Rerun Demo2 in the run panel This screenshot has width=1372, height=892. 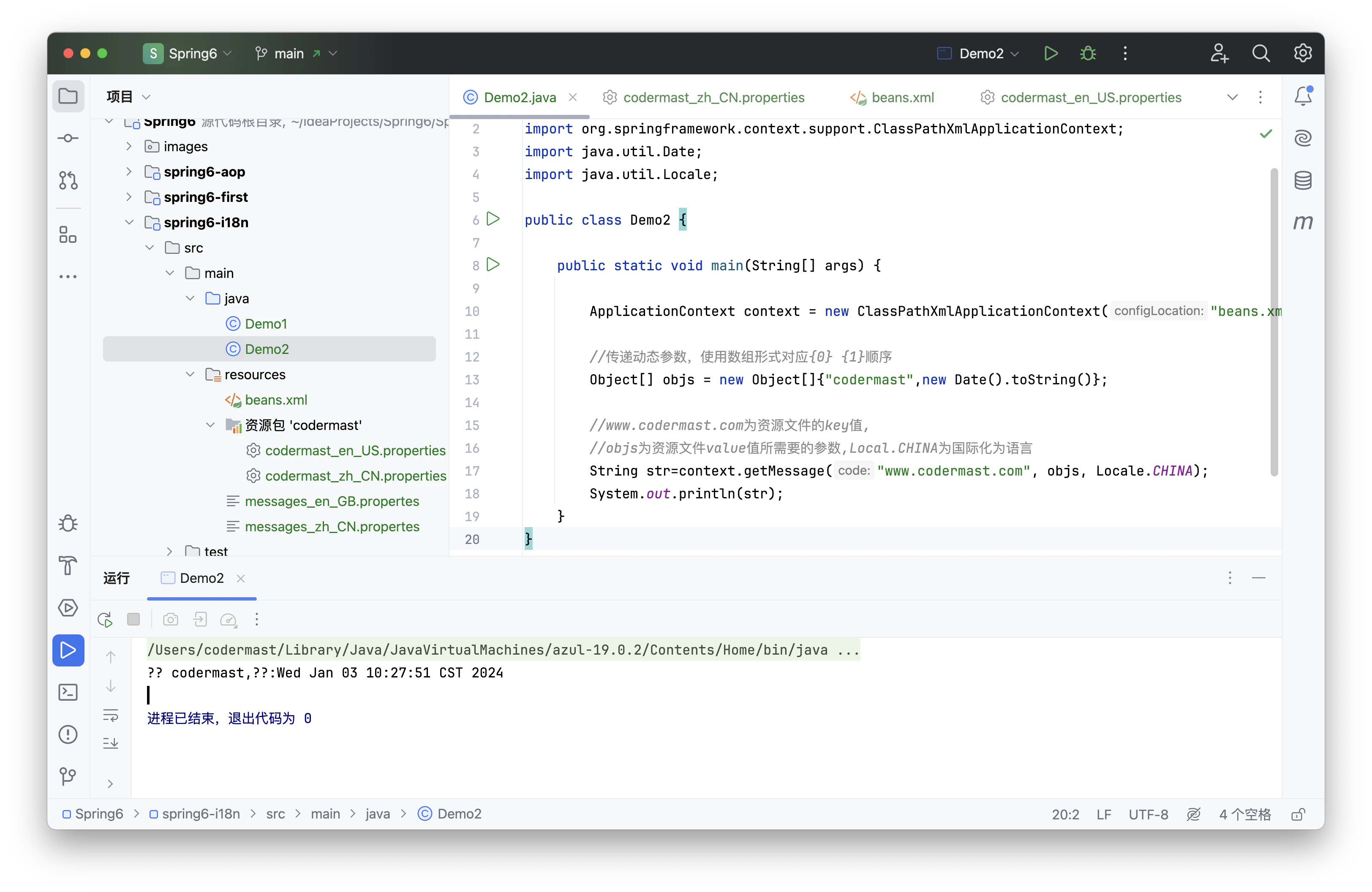[105, 620]
